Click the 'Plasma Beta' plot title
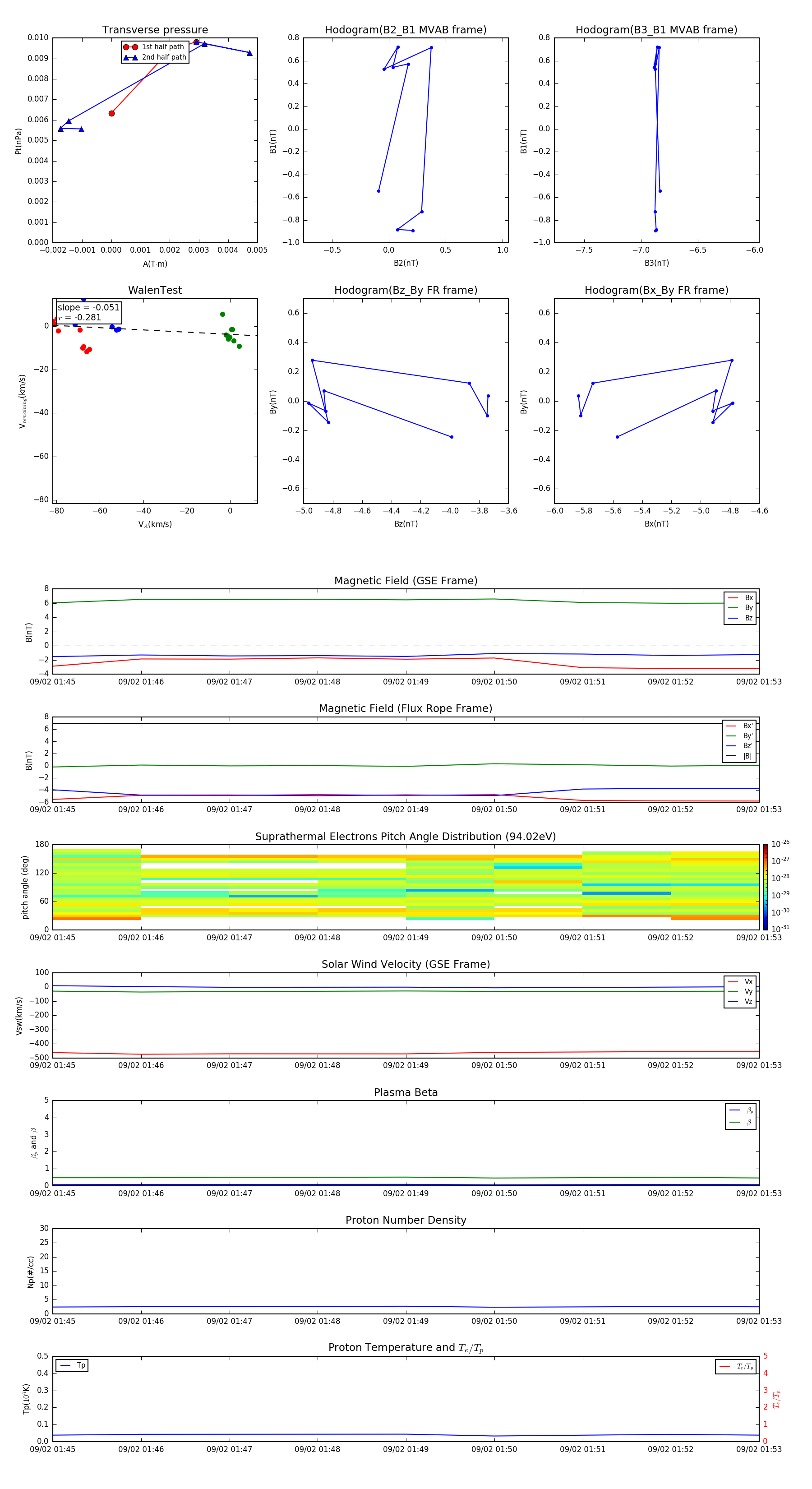 [x=406, y=1092]
